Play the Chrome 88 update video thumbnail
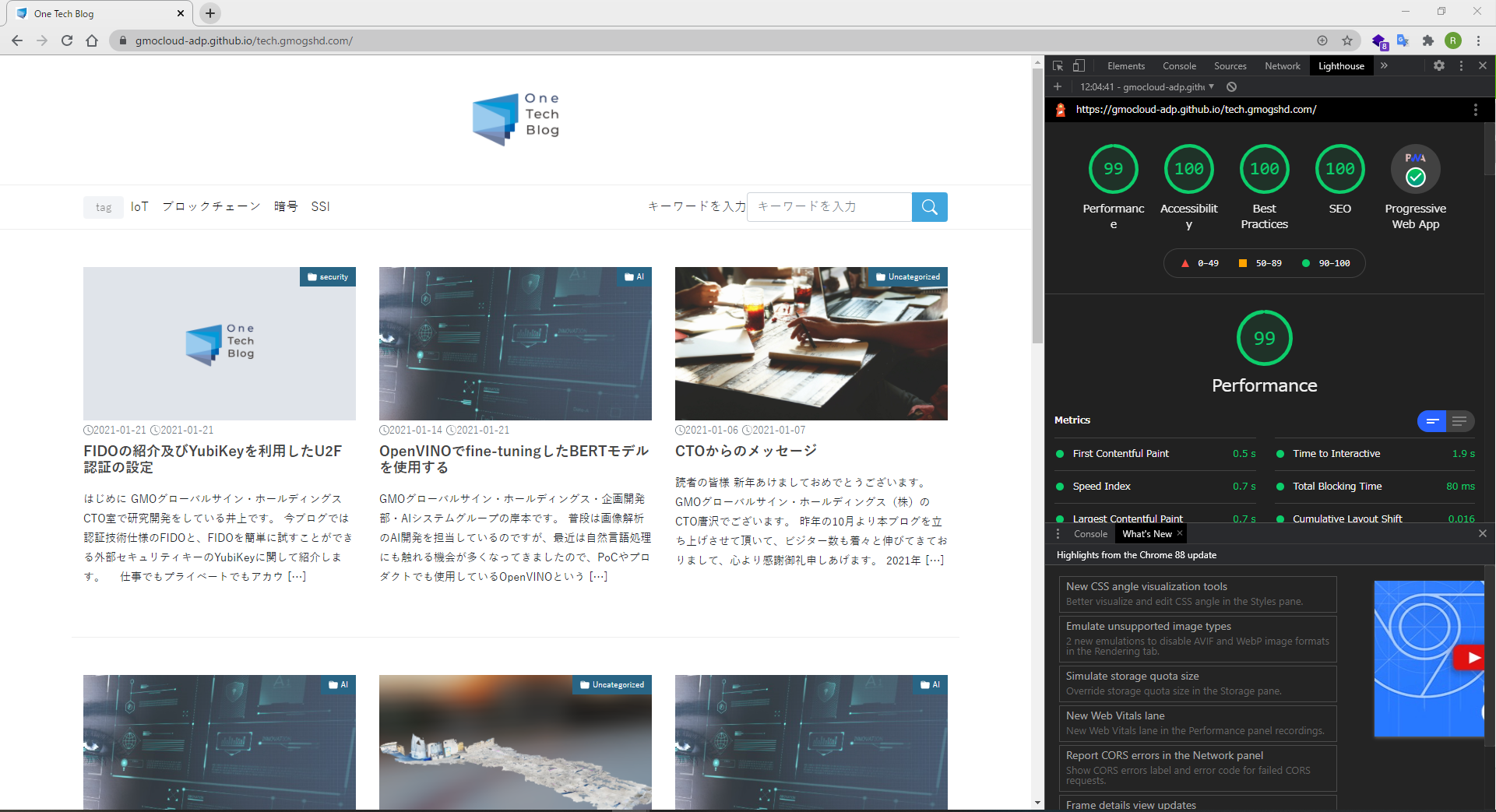The height and width of the screenshot is (812, 1496). 1429,659
